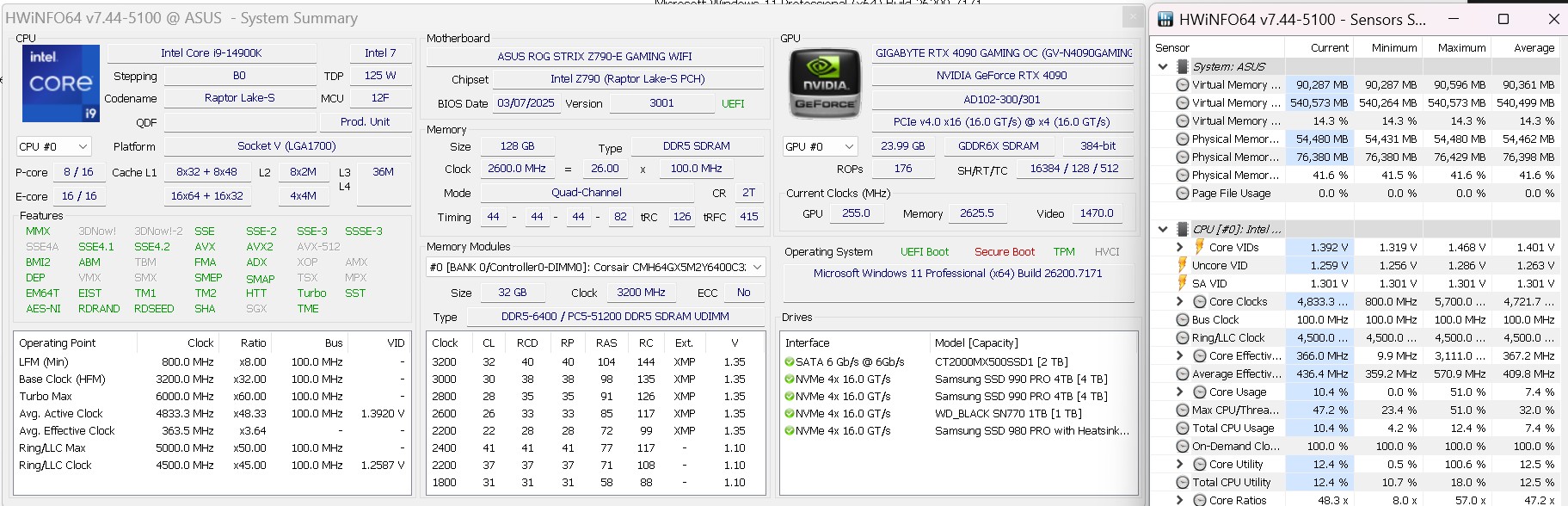Open the CPU #0 selector dropdown
Screen dimensions: 1568x506
(53, 146)
